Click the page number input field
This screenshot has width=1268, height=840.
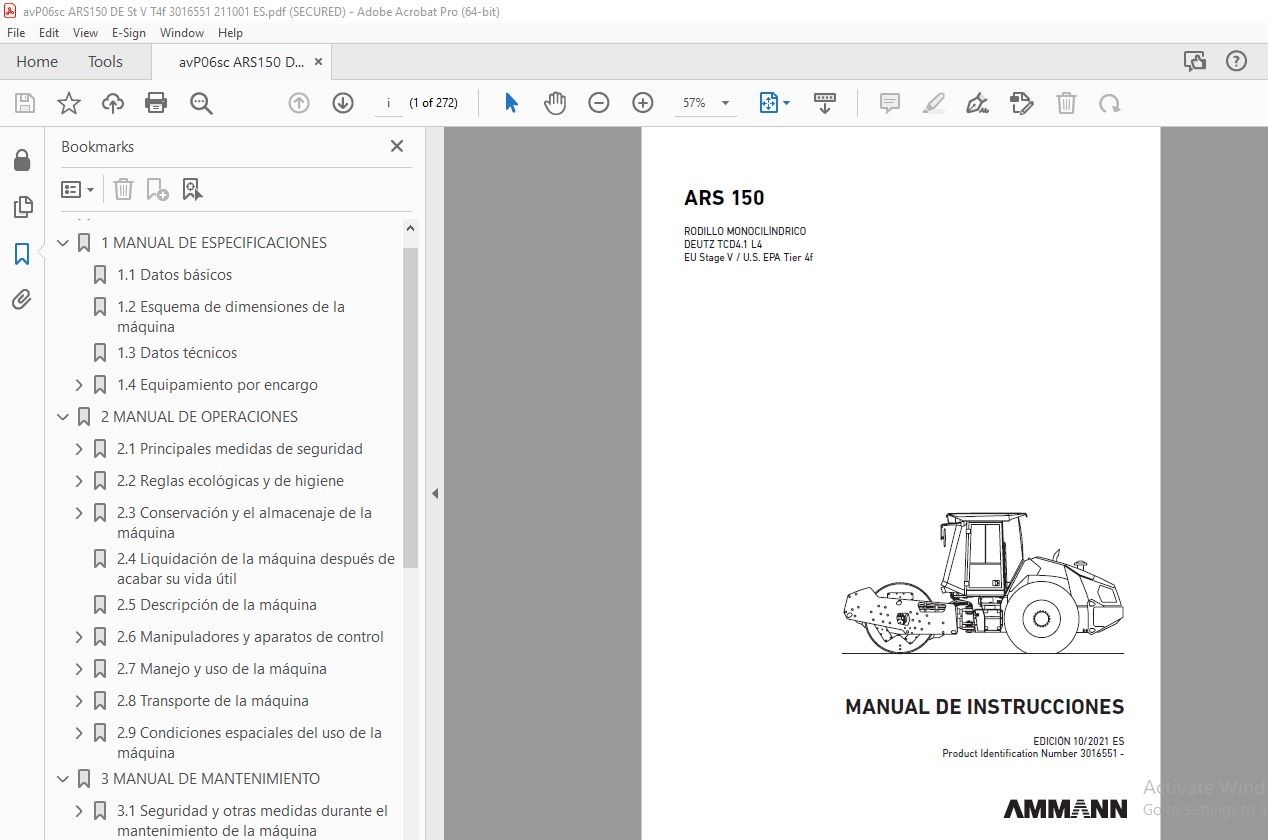388,103
